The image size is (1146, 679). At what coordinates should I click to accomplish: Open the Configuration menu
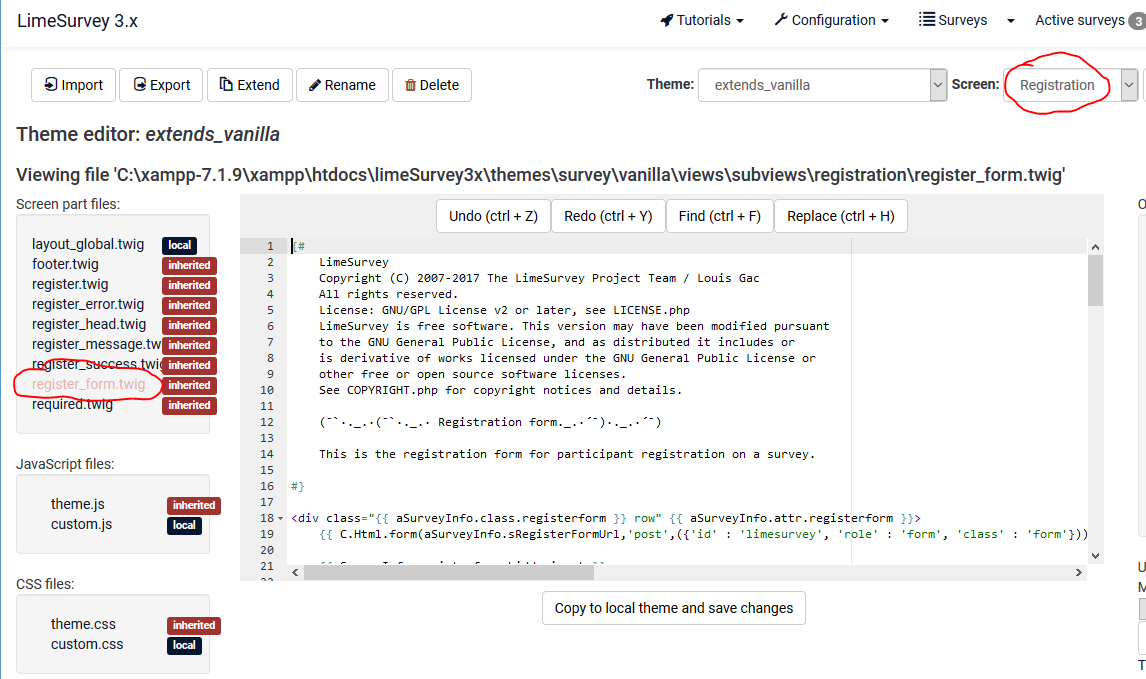coord(832,20)
